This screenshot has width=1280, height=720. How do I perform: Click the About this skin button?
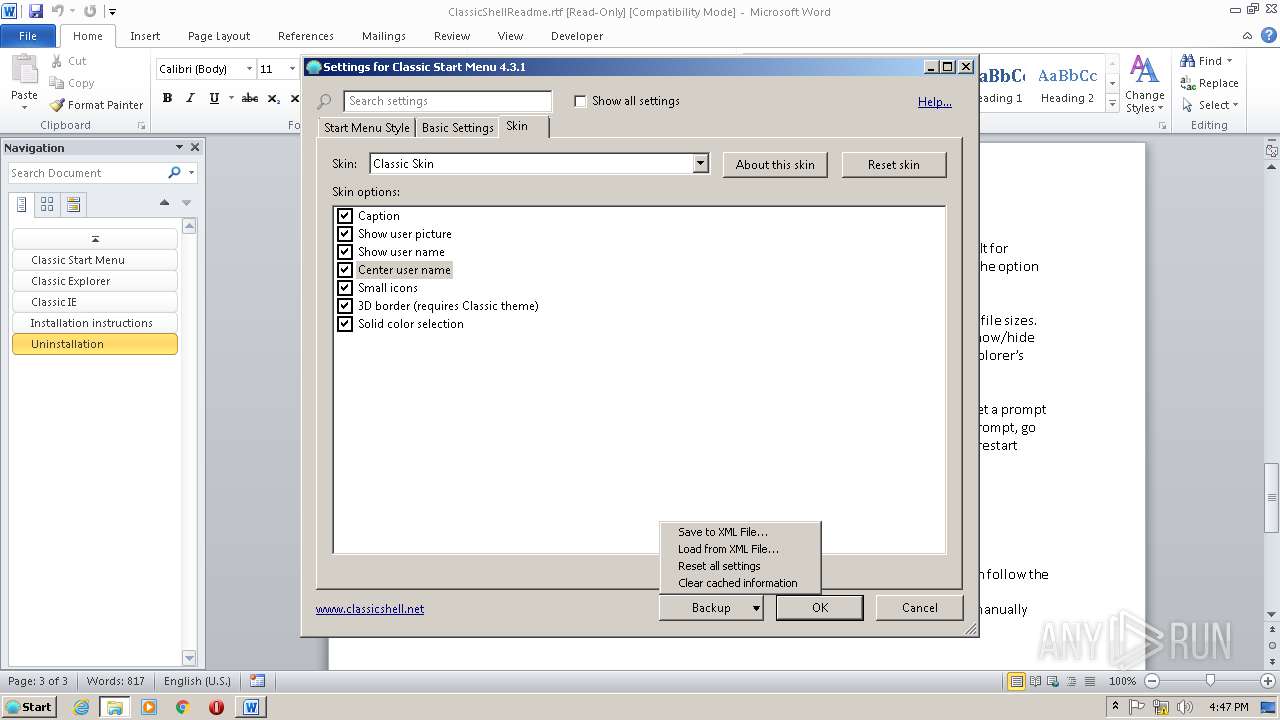[x=775, y=165]
